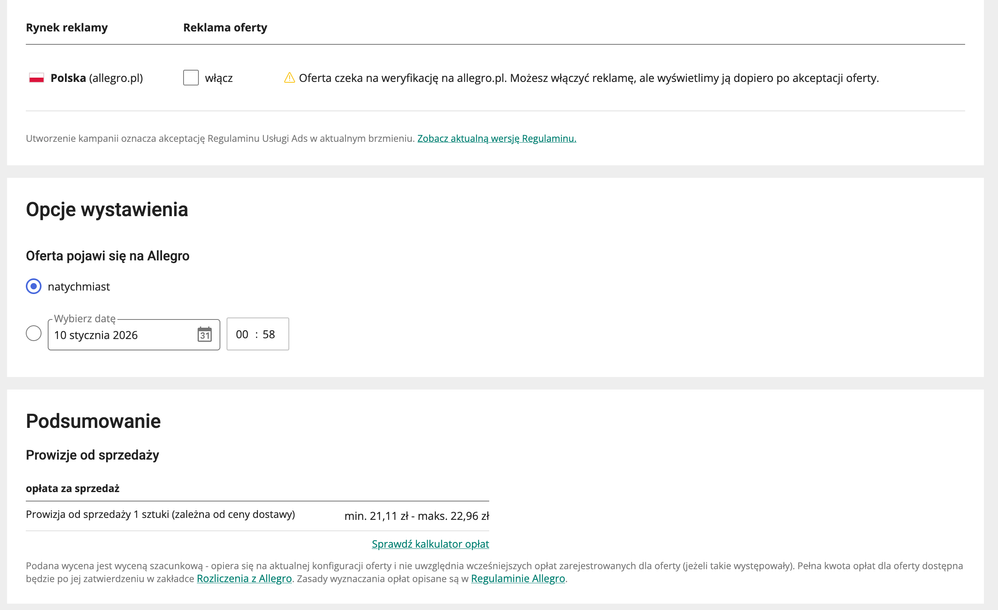This screenshot has height=610, width=998.
Task: Click the hour value '00' in time field
Action: (242, 335)
